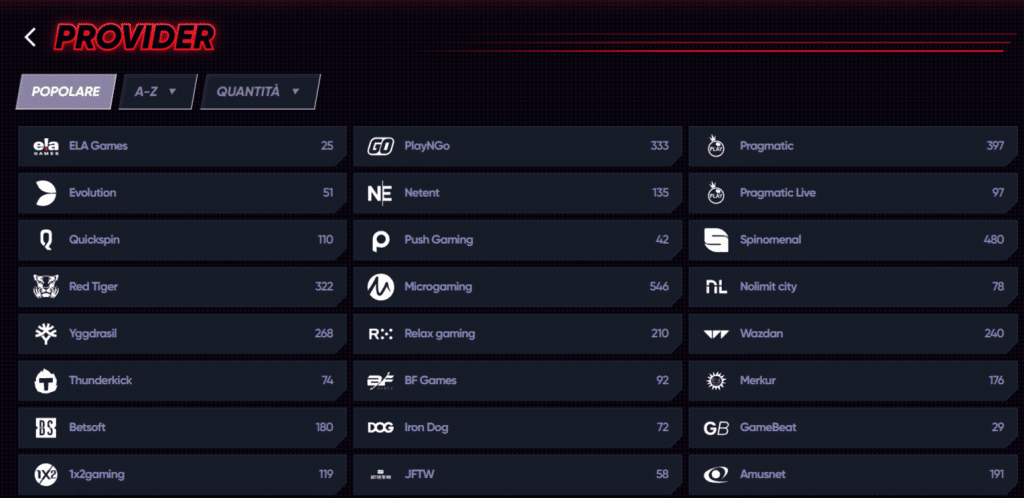This screenshot has height=498, width=1024.
Task: Open the Pragmatic Live provider
Action: tap(850, 193)
